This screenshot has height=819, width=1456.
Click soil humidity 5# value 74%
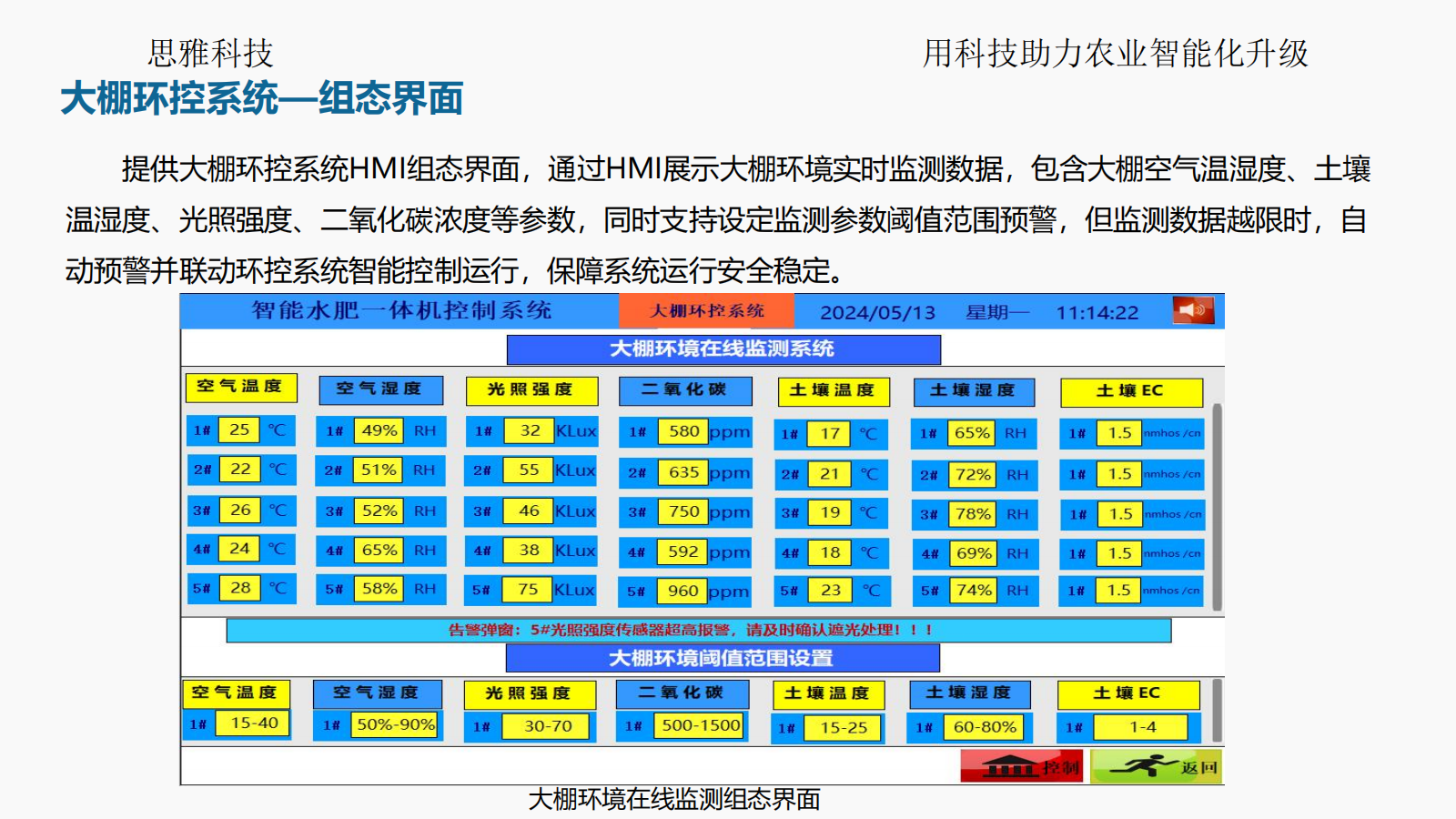coord(974,590)
